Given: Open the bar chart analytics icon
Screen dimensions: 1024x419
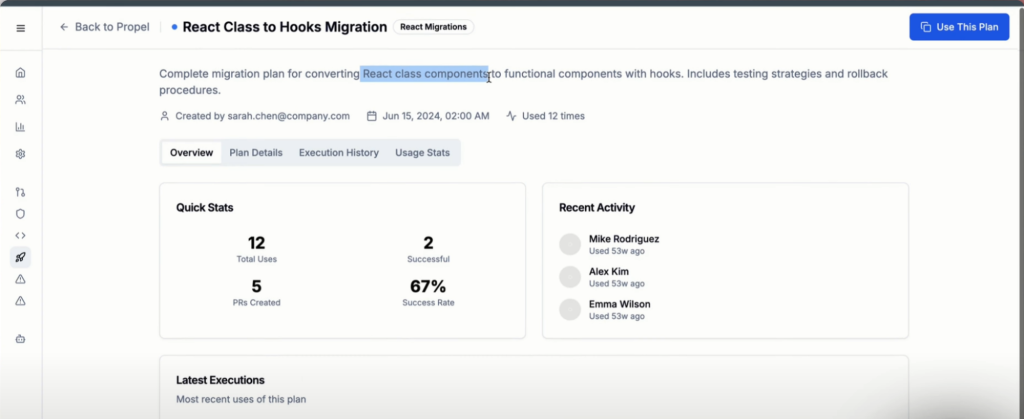Looking at the screenshot, I should (x=20, y=127).
